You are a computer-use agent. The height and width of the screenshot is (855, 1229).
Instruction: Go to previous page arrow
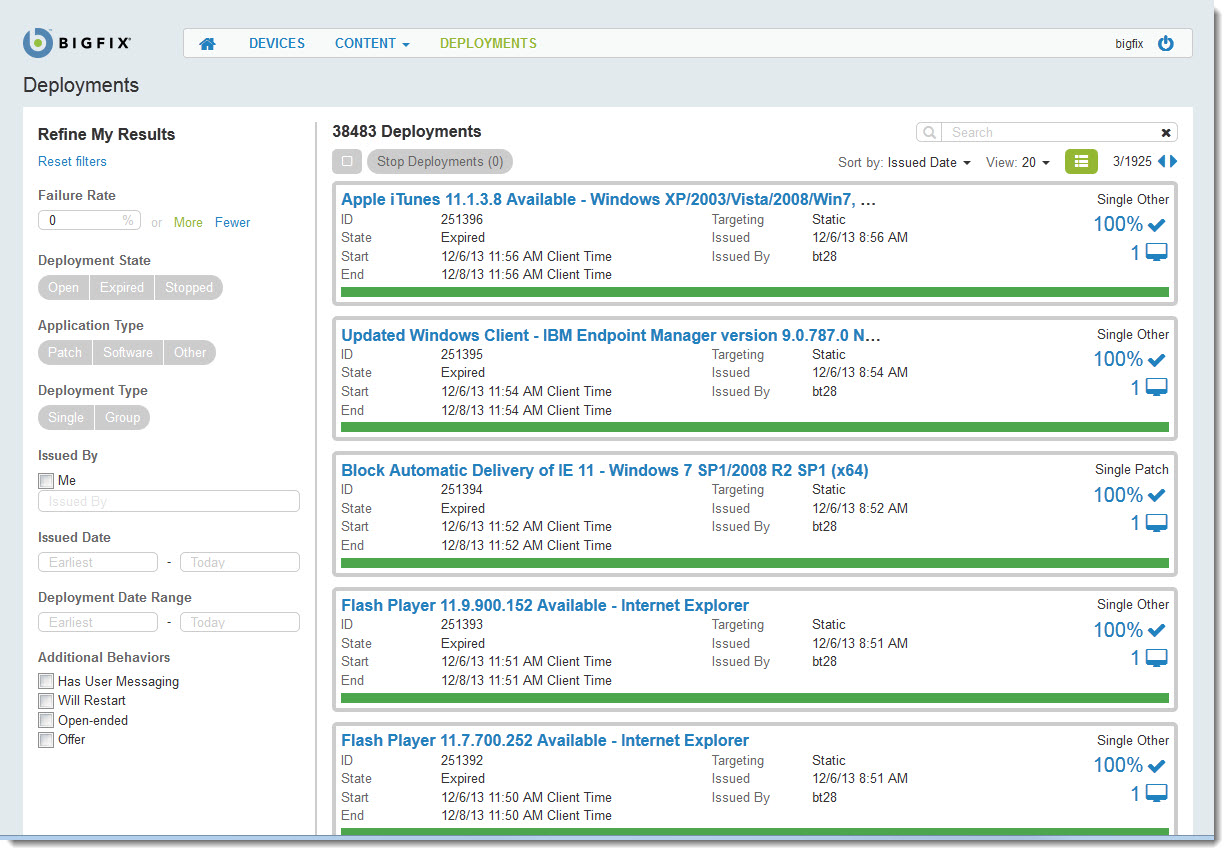1162,161
